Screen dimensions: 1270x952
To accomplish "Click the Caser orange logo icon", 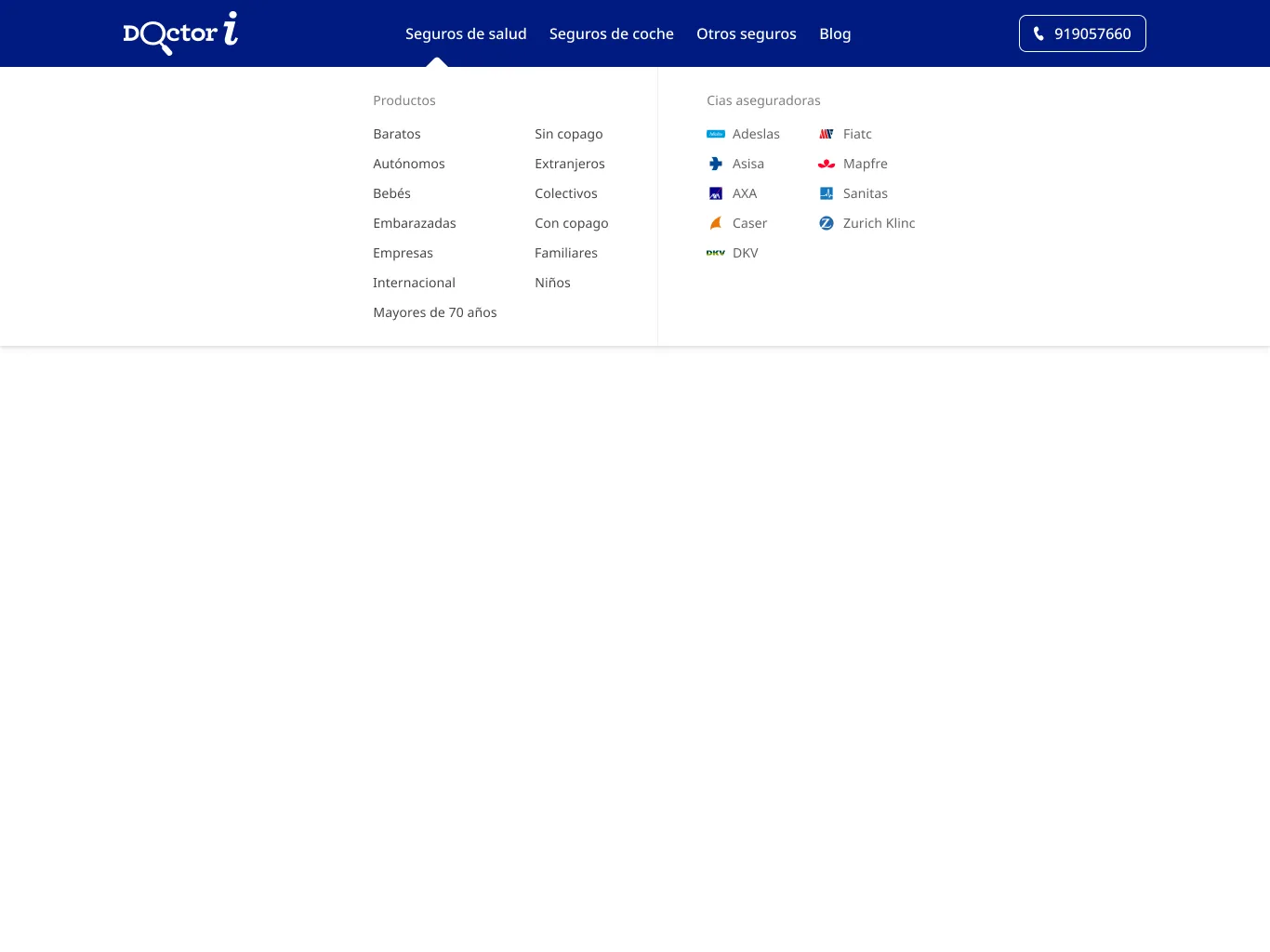I will pyautogui.click(x=716, y=223).
